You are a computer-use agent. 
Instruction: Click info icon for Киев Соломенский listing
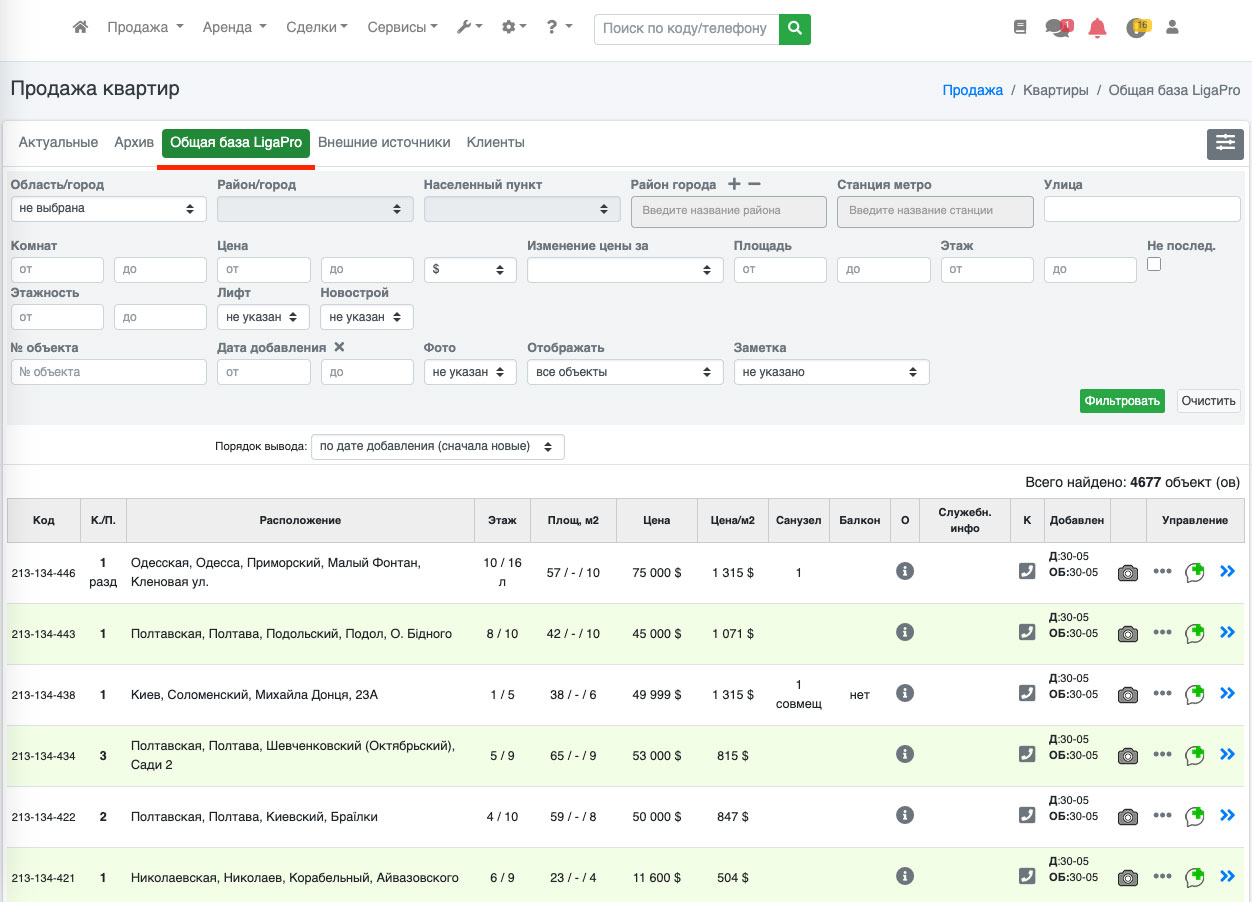pyautogui.click(x=905, y=693)
